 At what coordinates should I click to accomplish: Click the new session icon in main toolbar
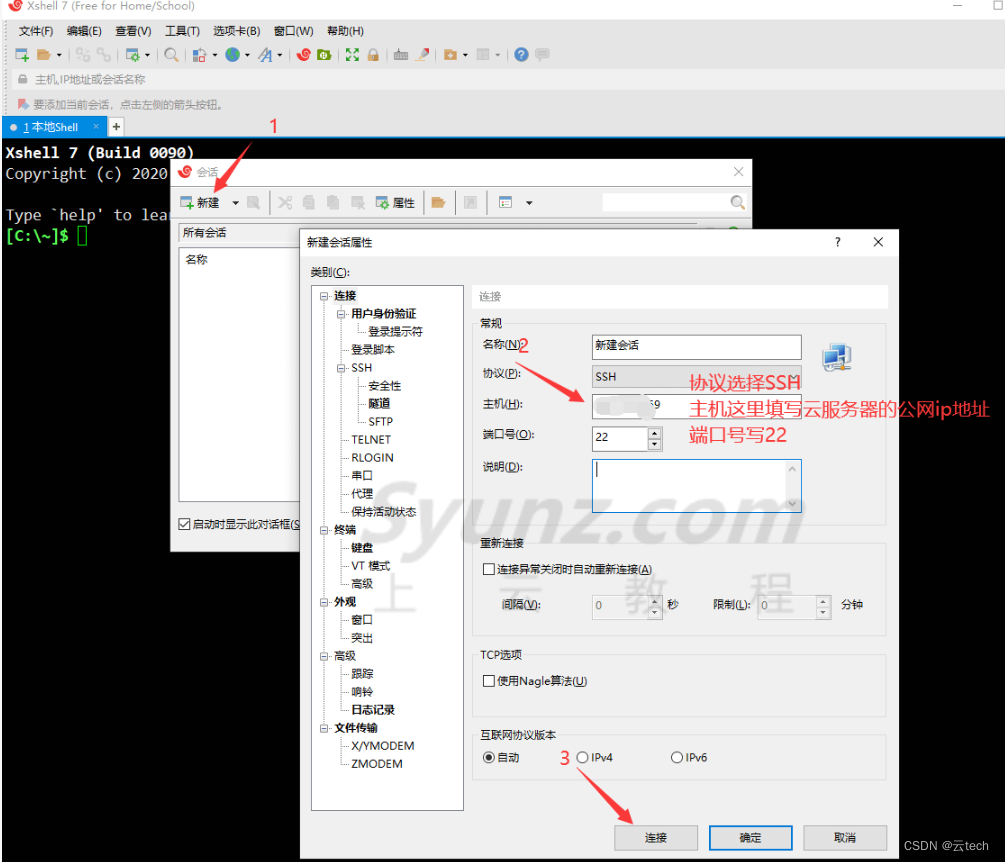click(22, 55)
